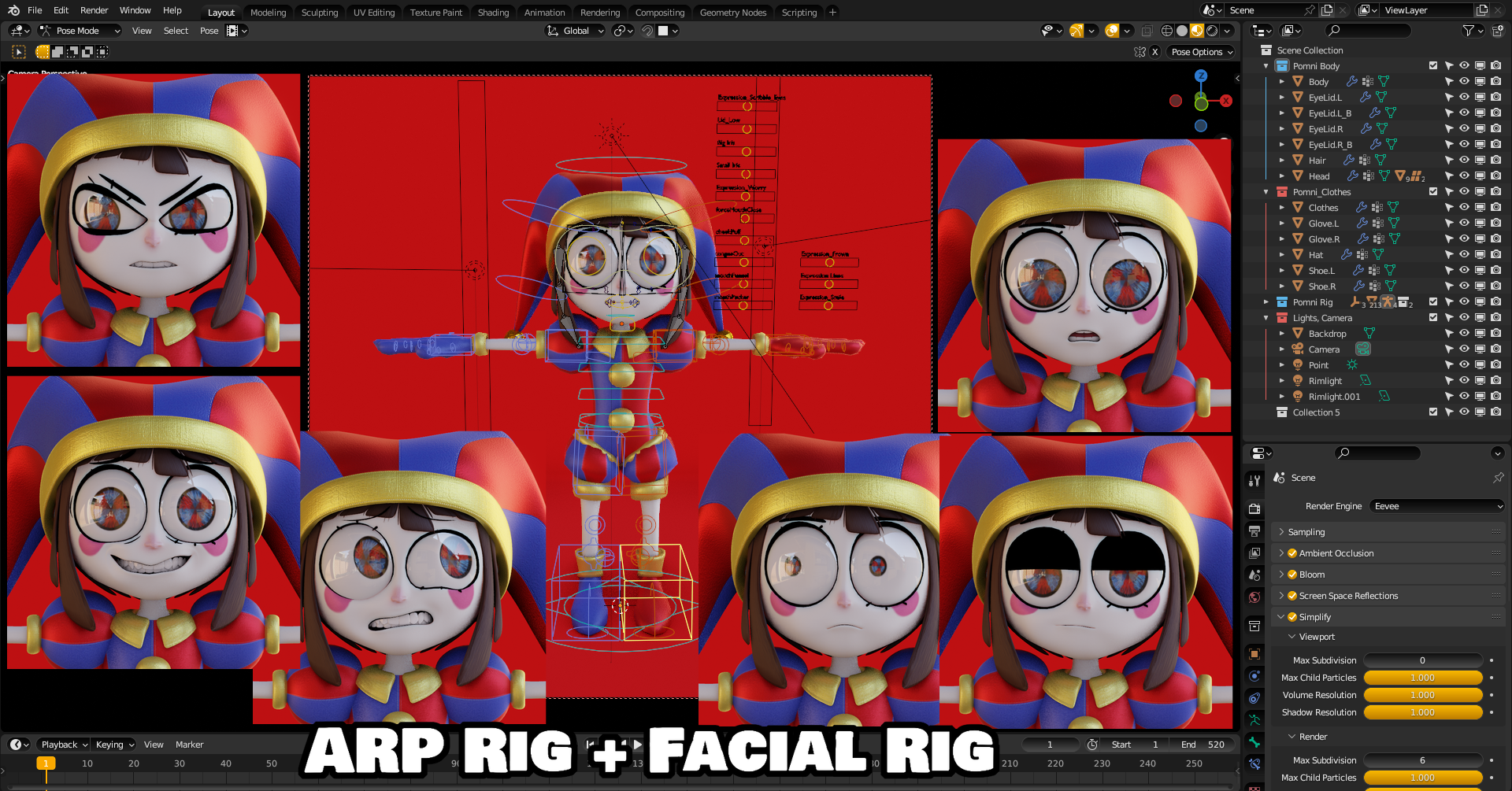
Task: Toggle viewport overlays button
Action: click(1112, 31)
